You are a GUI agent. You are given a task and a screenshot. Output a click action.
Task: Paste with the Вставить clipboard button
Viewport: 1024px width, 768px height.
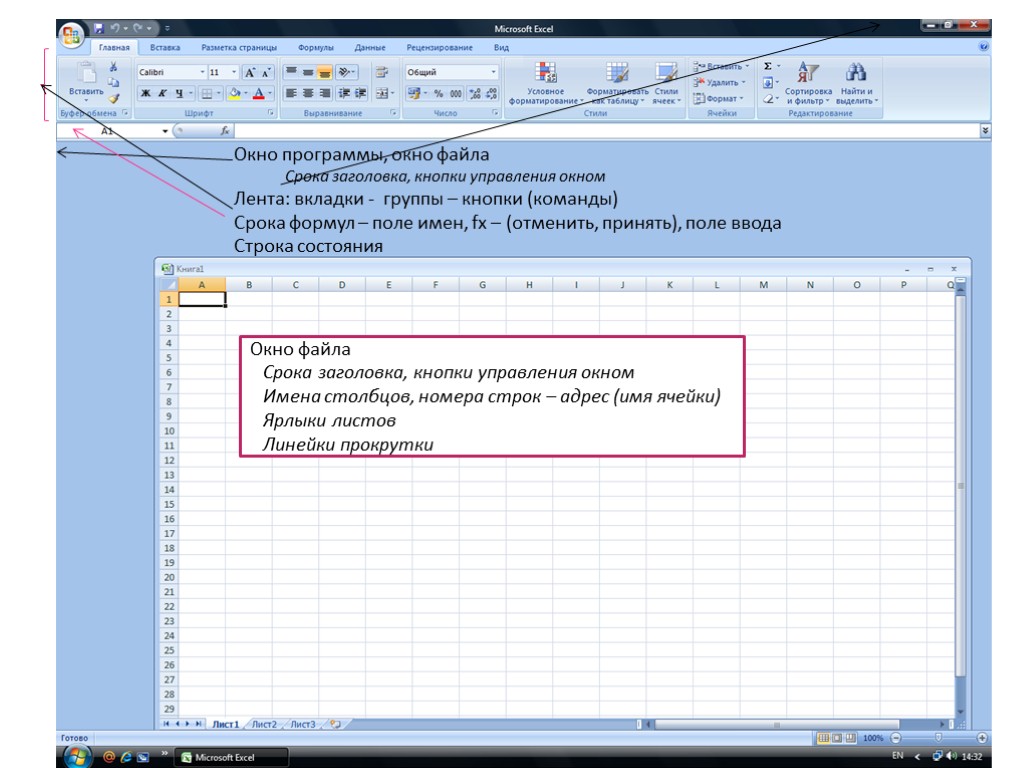[x=86, y=80]
